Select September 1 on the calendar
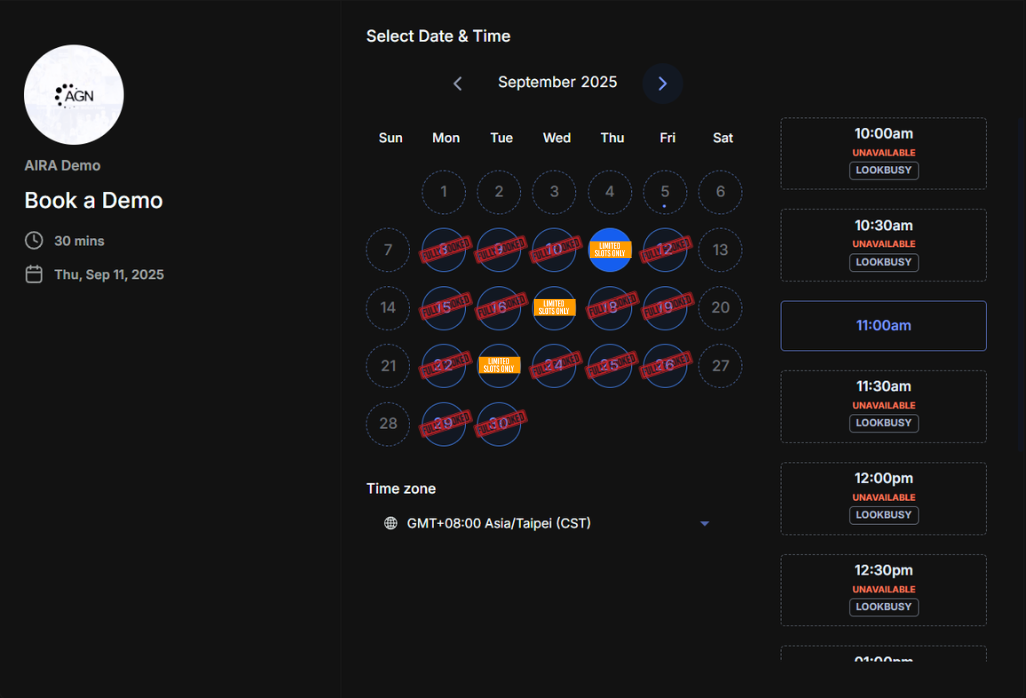Image resolution: width=1026 pixels, height=698 pixels. [x=444, y=192]
